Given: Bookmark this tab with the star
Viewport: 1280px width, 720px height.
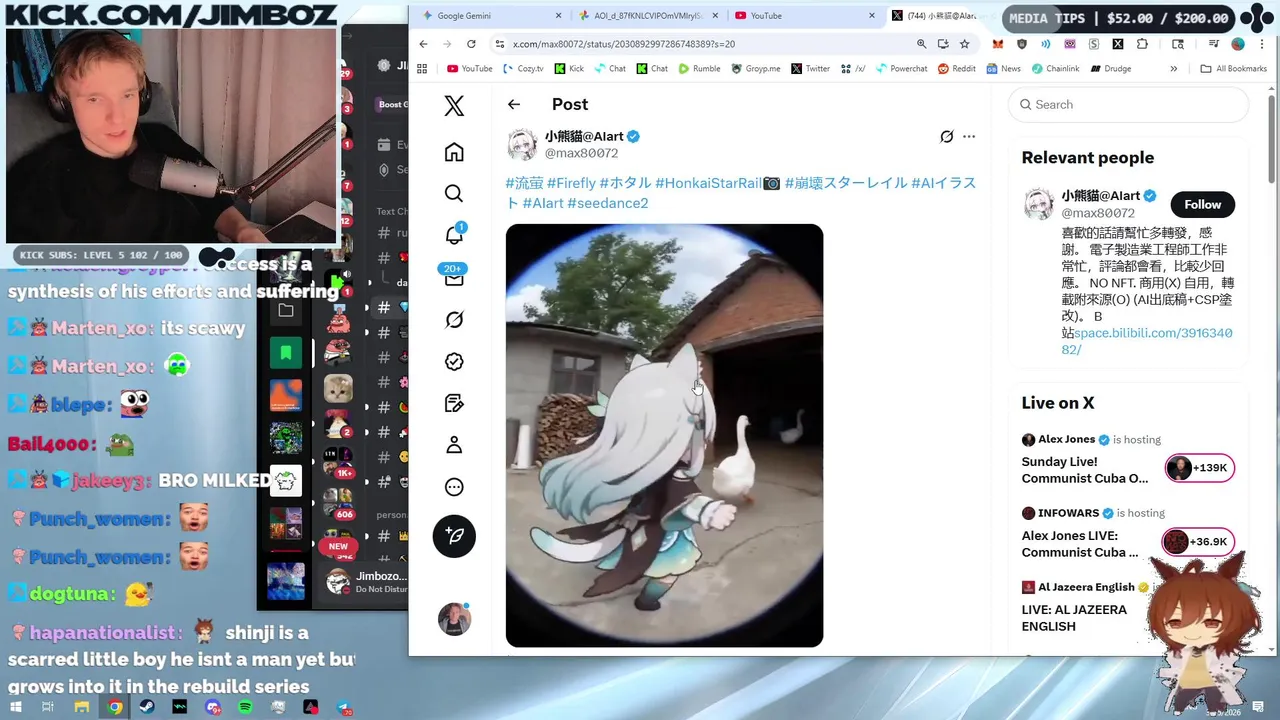Looking at the screenshot, I should pos(965,44).
